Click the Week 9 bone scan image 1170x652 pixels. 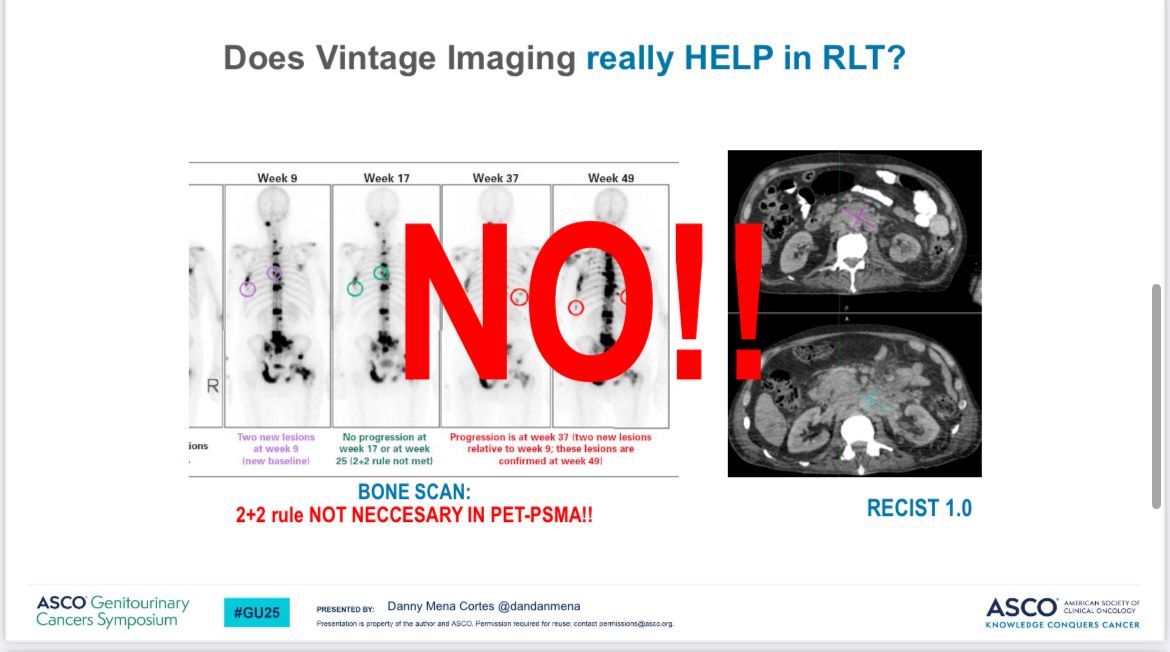tap(278, 306)
